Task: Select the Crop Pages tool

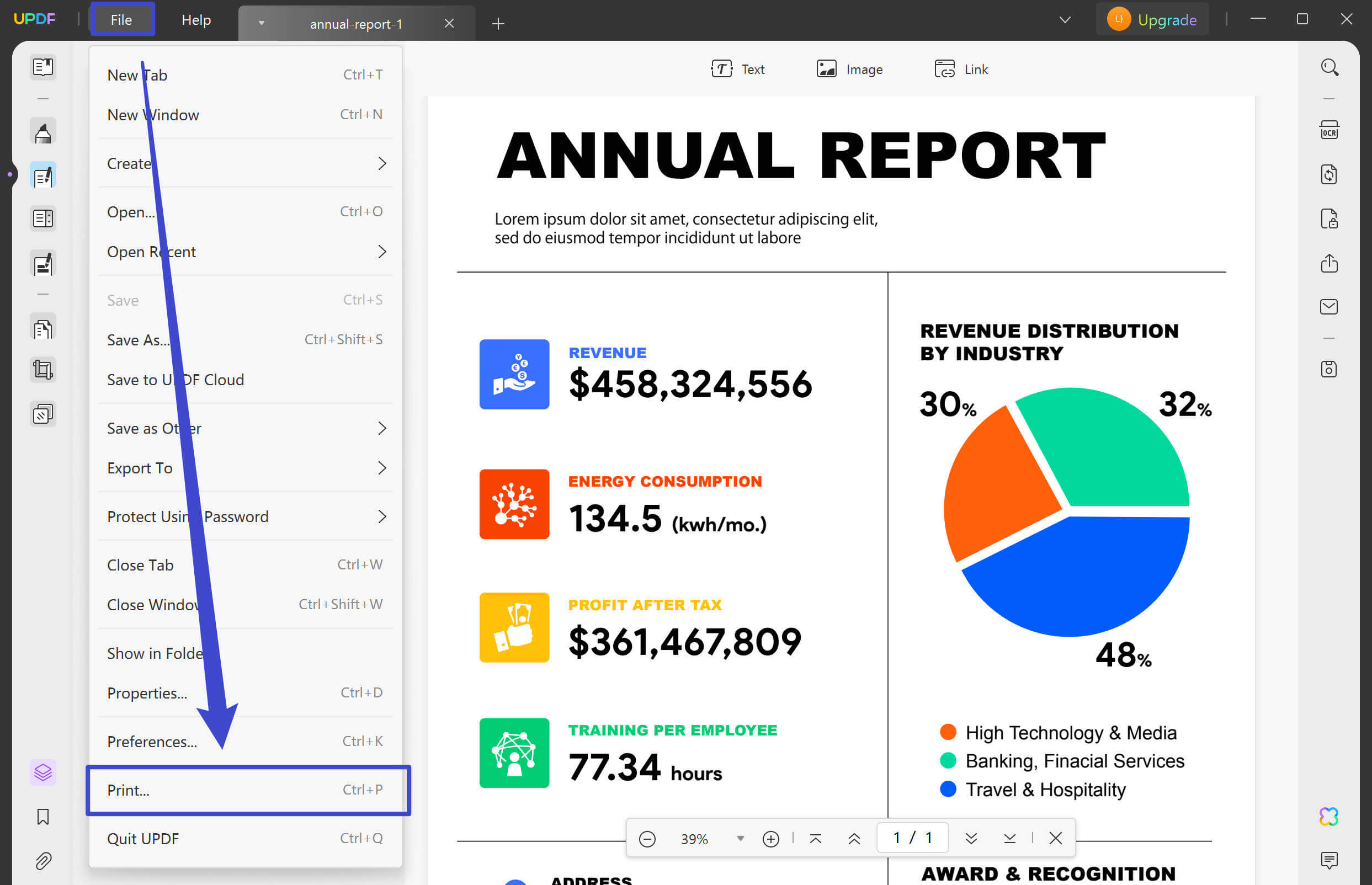Action: (x=43, y=370)
